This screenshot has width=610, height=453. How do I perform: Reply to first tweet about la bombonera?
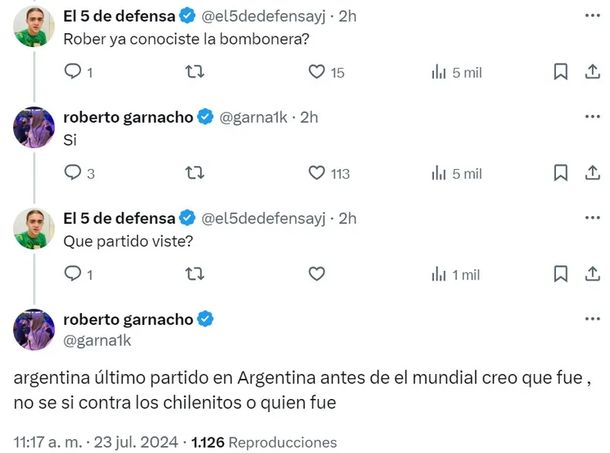pyautogui.click(x=72, y=72)
